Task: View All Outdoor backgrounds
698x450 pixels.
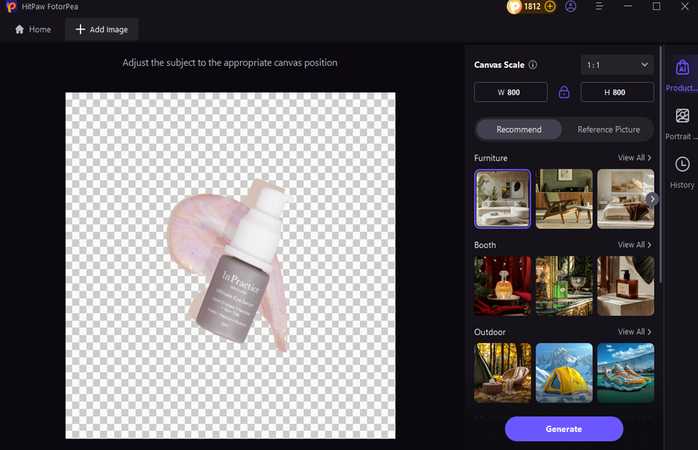Action: [634, 332]
